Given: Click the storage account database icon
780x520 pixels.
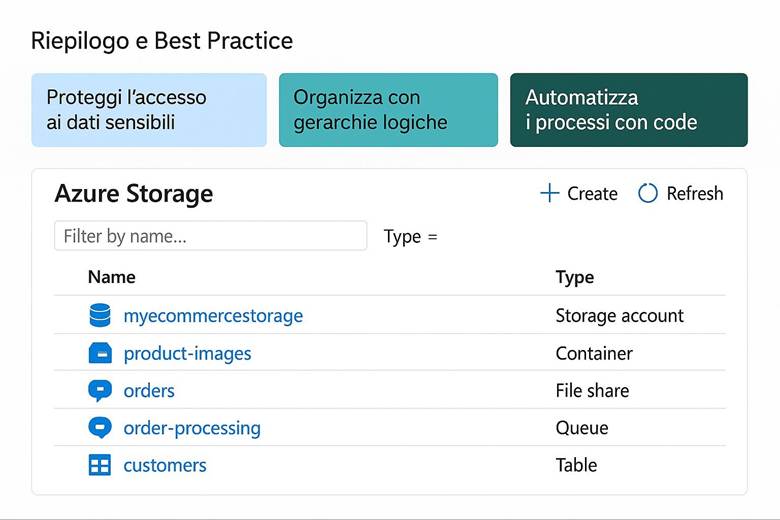Looking at the screenshot, I should (100, 316).
